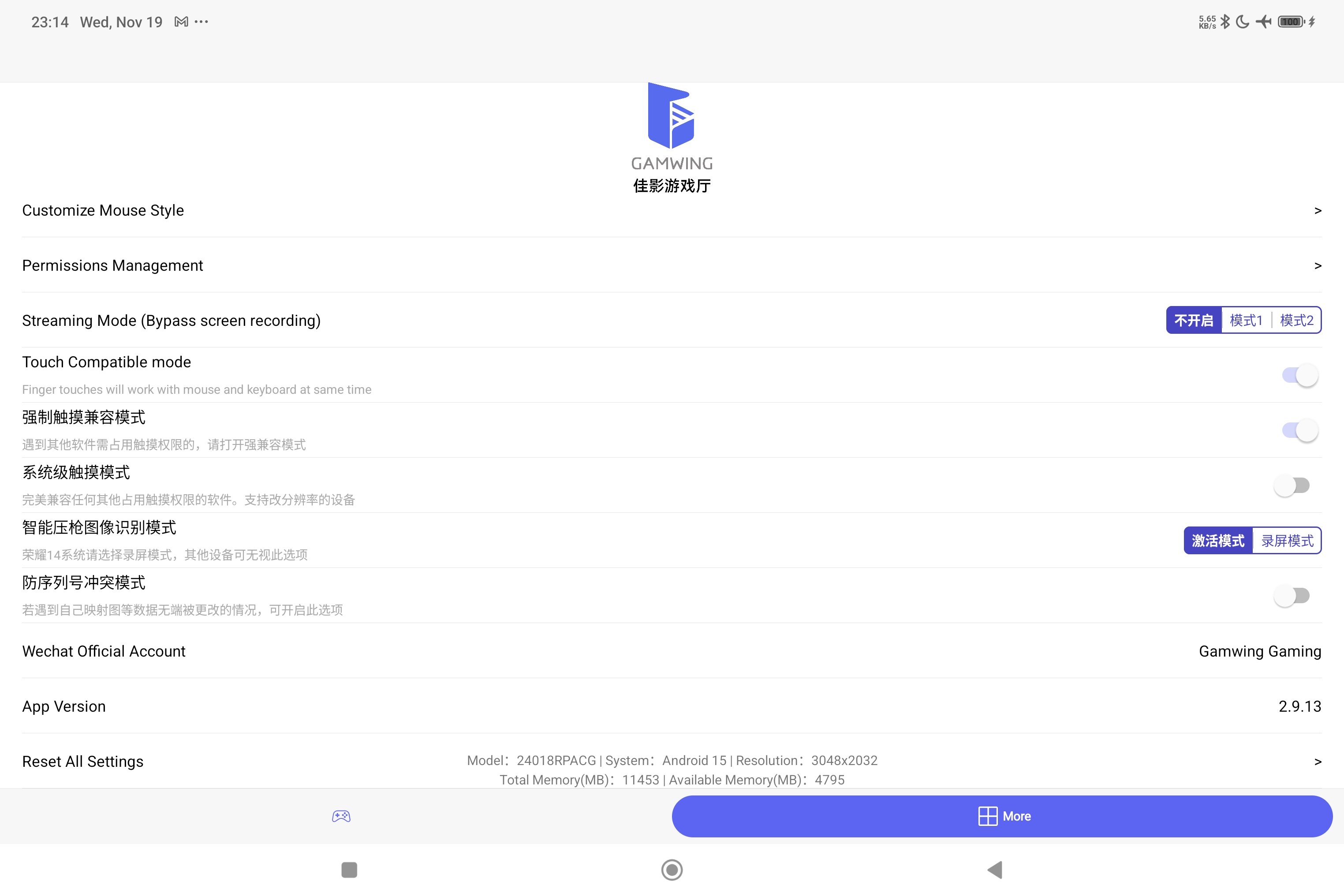The height and width of the screenshot is (896, 1344).
Task: Switch to 录屏模式 recognition mode
Action: 1287,541
